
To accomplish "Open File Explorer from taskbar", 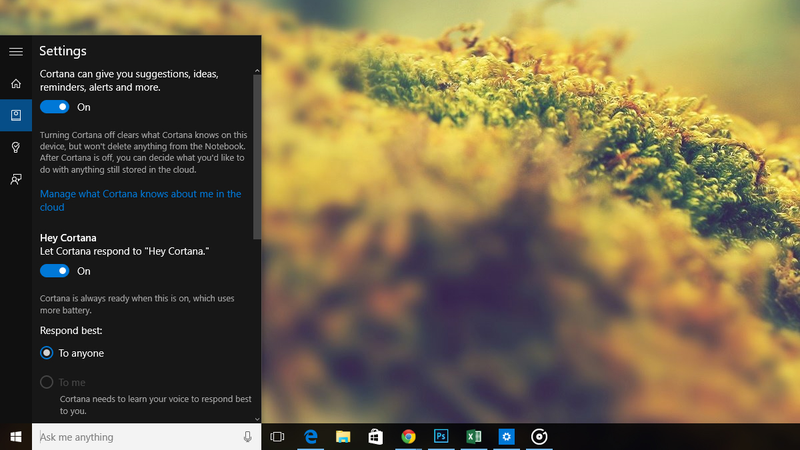I will (343, 437).
